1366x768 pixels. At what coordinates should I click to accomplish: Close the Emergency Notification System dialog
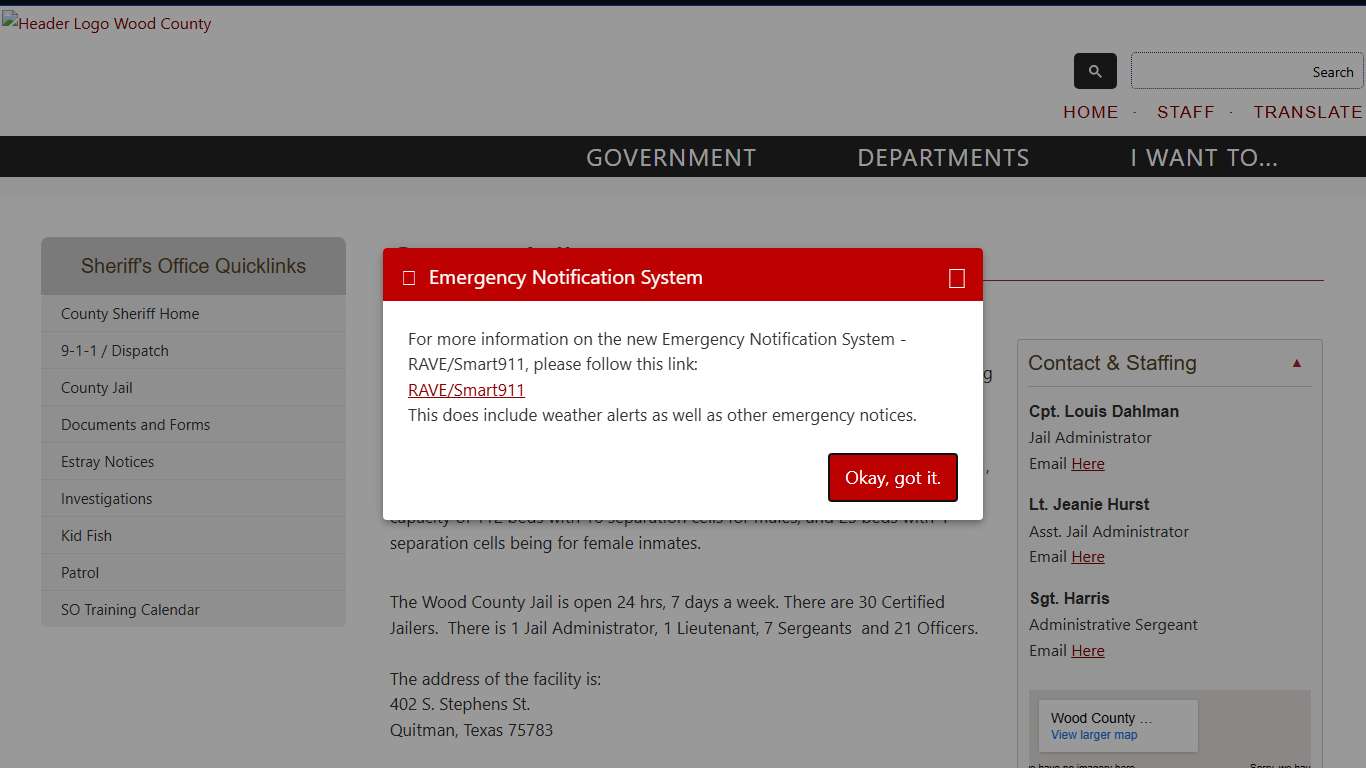pos(956,278)
